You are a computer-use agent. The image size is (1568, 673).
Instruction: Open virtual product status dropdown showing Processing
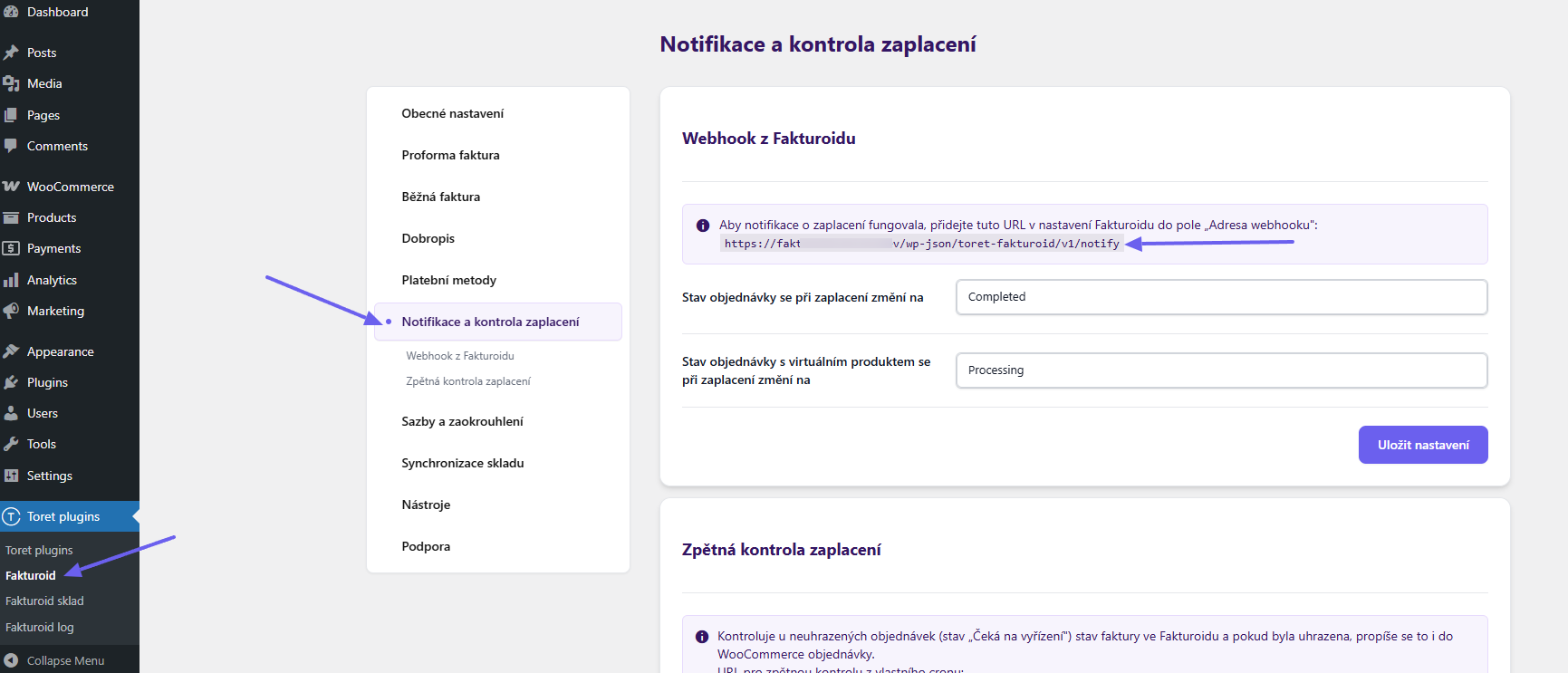tap(1221, 370)
